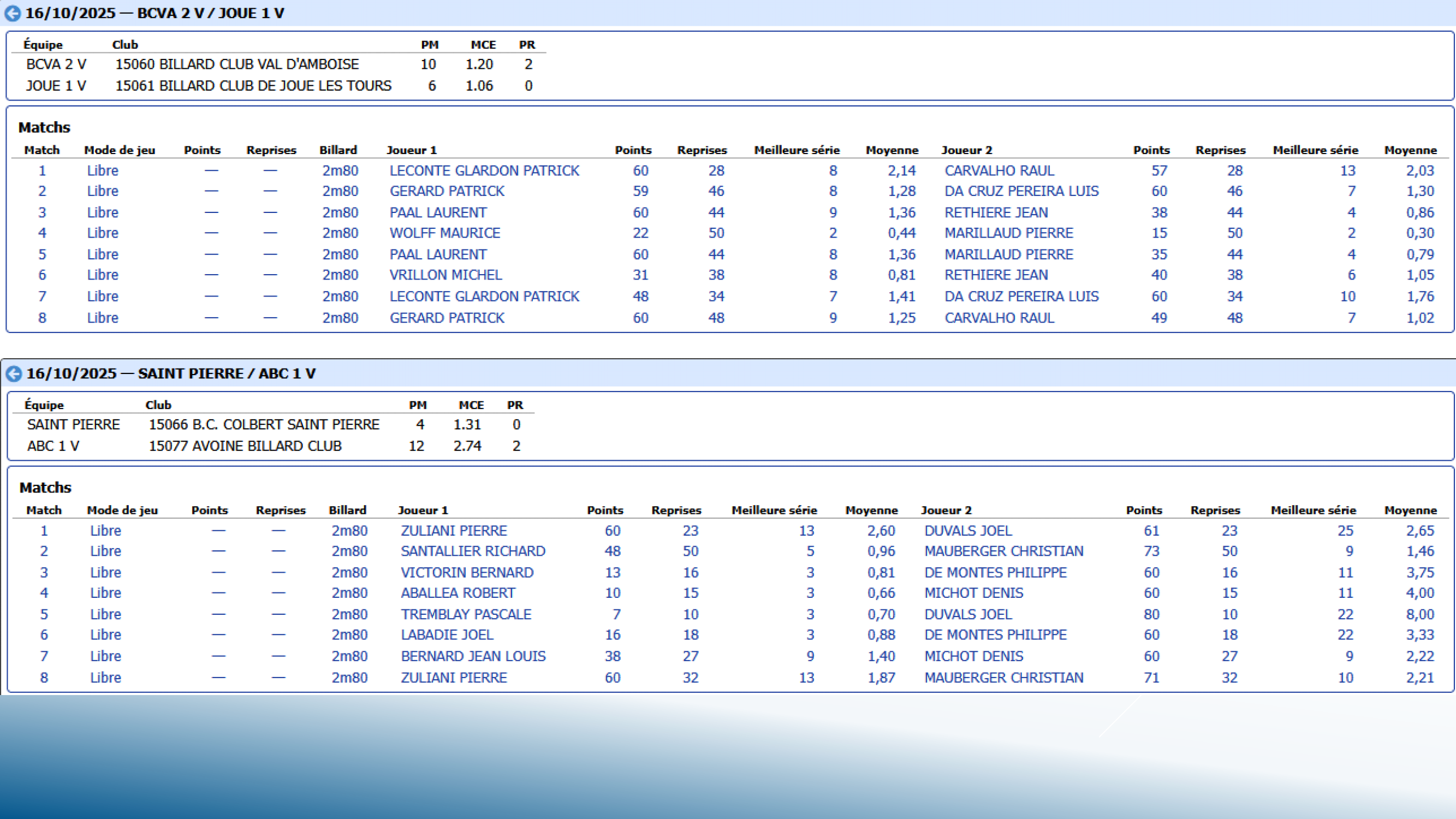1456x819 pixels.
Task: Click VRILLON MICHEL player name
Action: (445, 275)
